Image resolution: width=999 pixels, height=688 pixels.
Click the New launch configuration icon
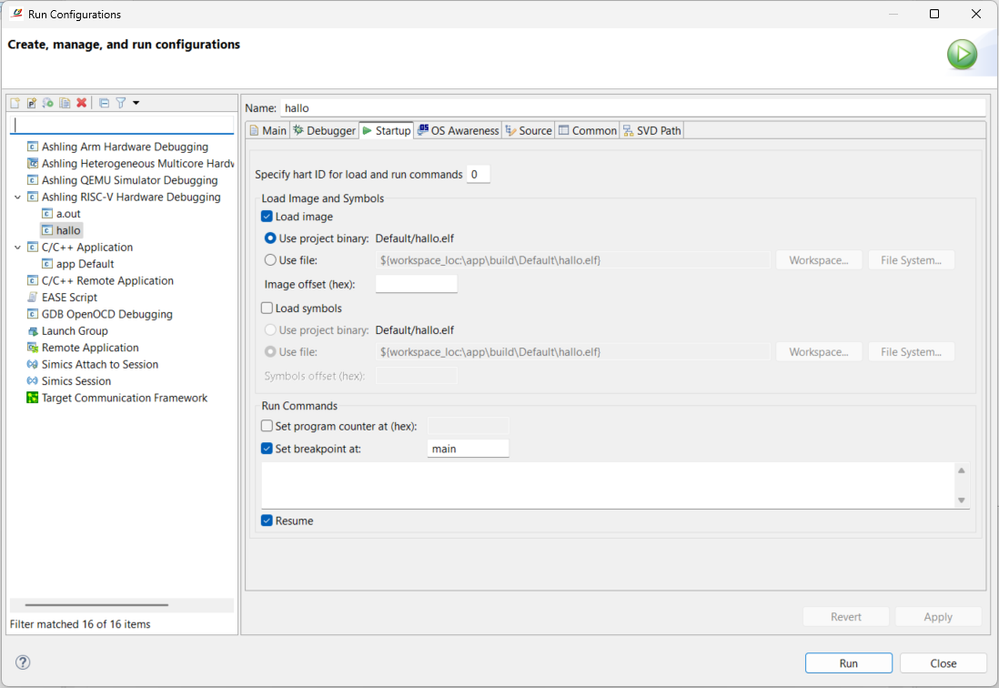point(15,103)
